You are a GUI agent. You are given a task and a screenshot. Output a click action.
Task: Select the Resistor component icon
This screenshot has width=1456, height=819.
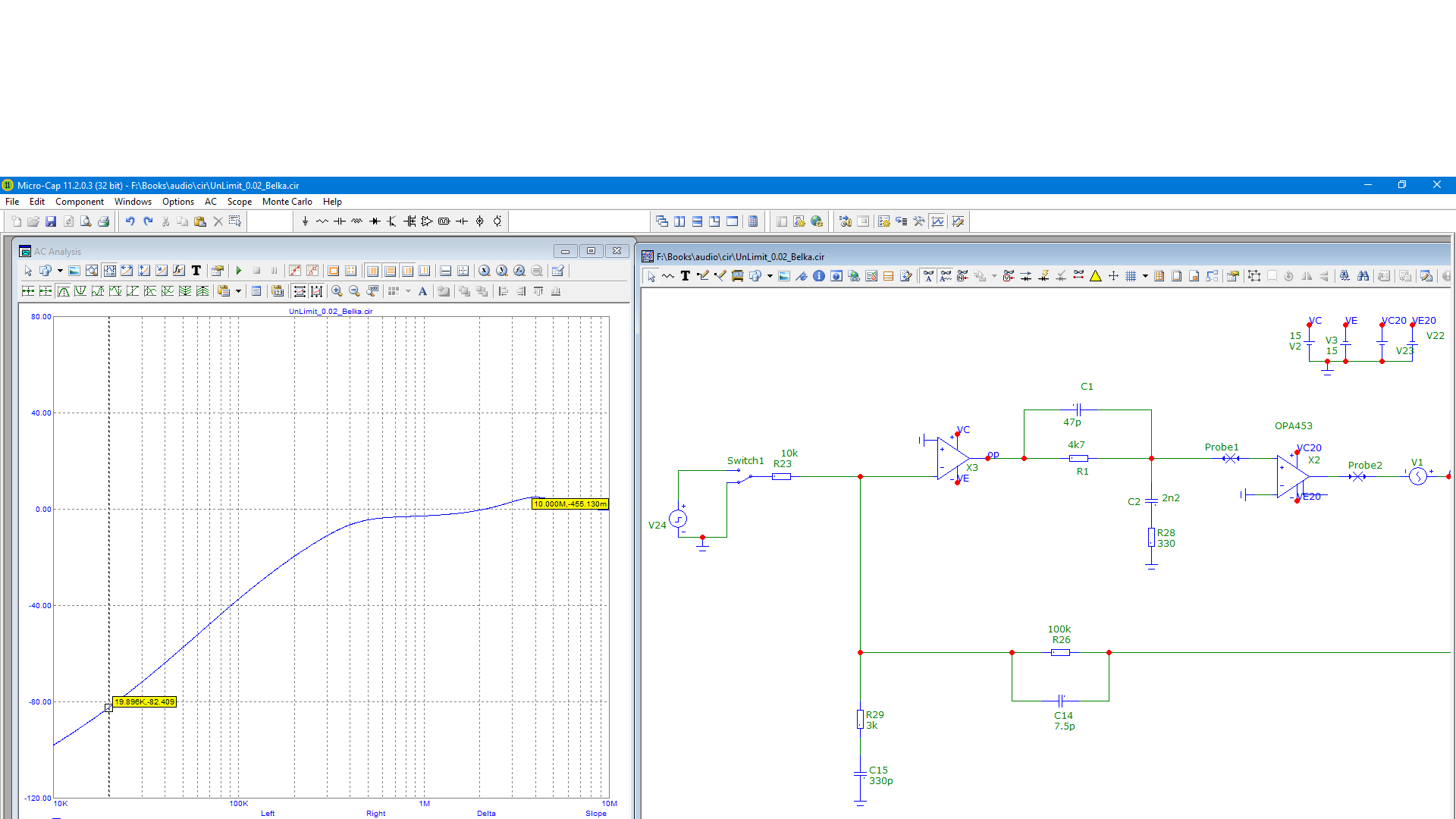click(x=322, y=221)
